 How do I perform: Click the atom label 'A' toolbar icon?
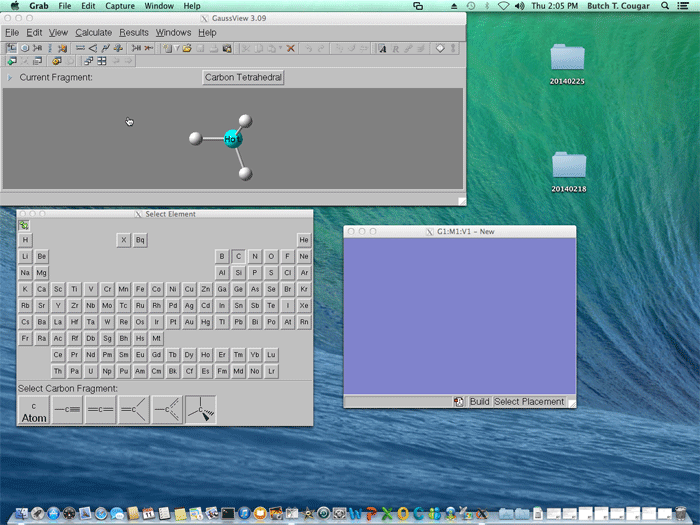coord(383,48)
